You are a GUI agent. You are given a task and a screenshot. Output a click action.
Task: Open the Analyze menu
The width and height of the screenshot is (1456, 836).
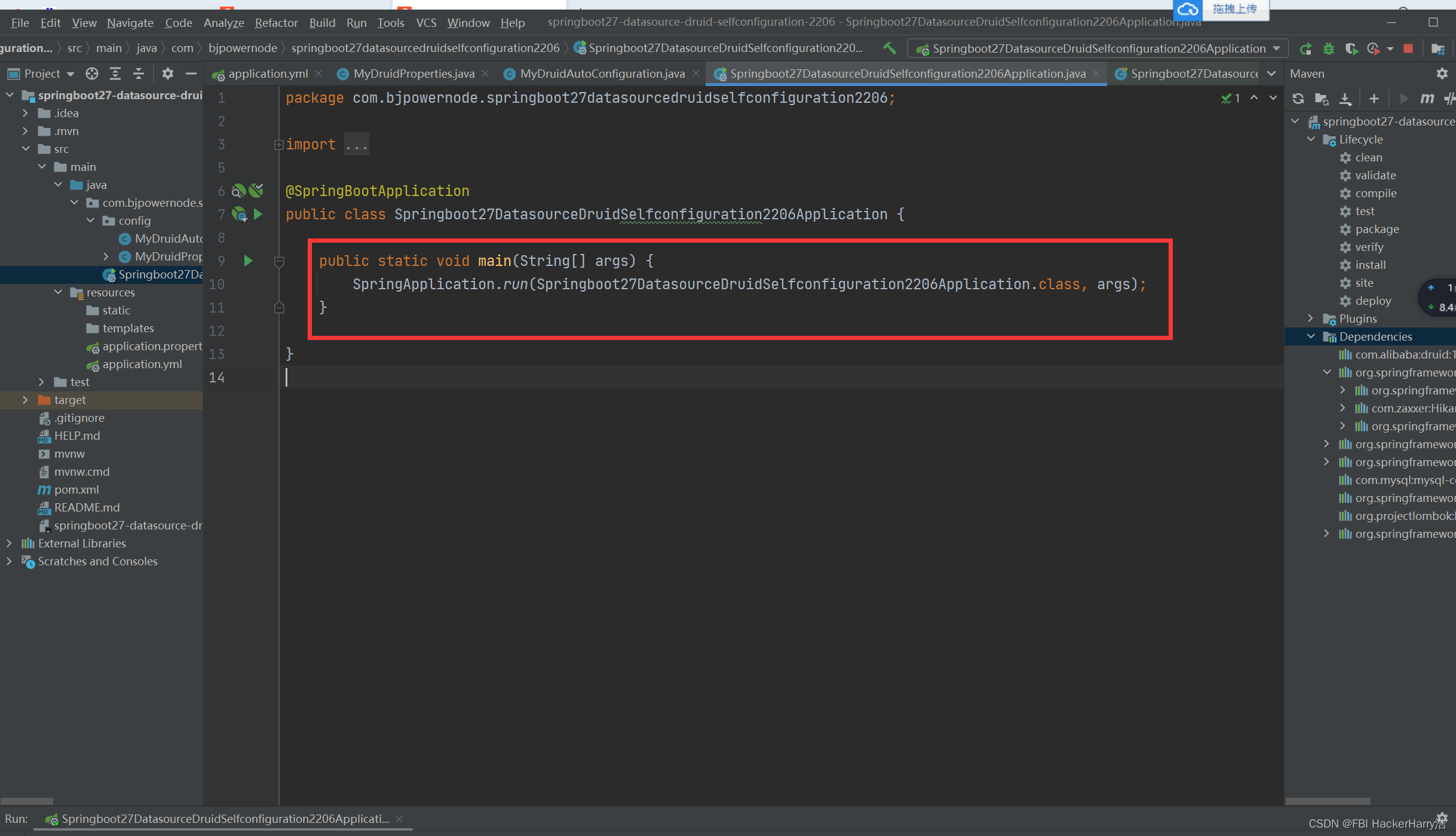click(223, 23)
